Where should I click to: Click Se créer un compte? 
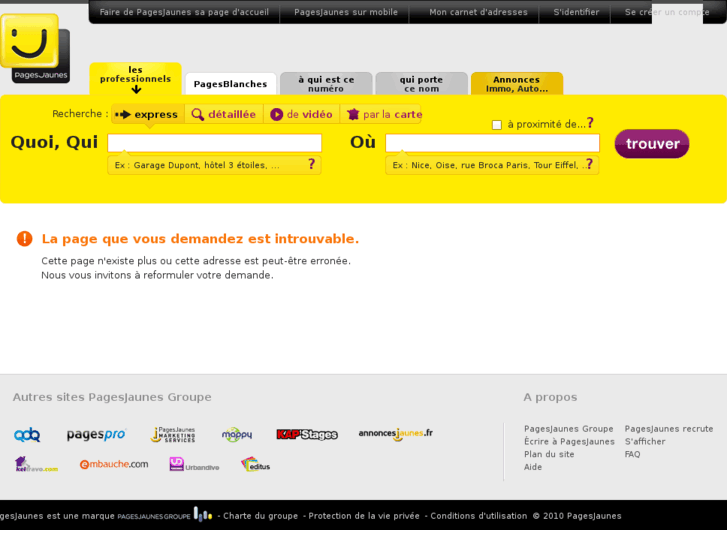667,12
